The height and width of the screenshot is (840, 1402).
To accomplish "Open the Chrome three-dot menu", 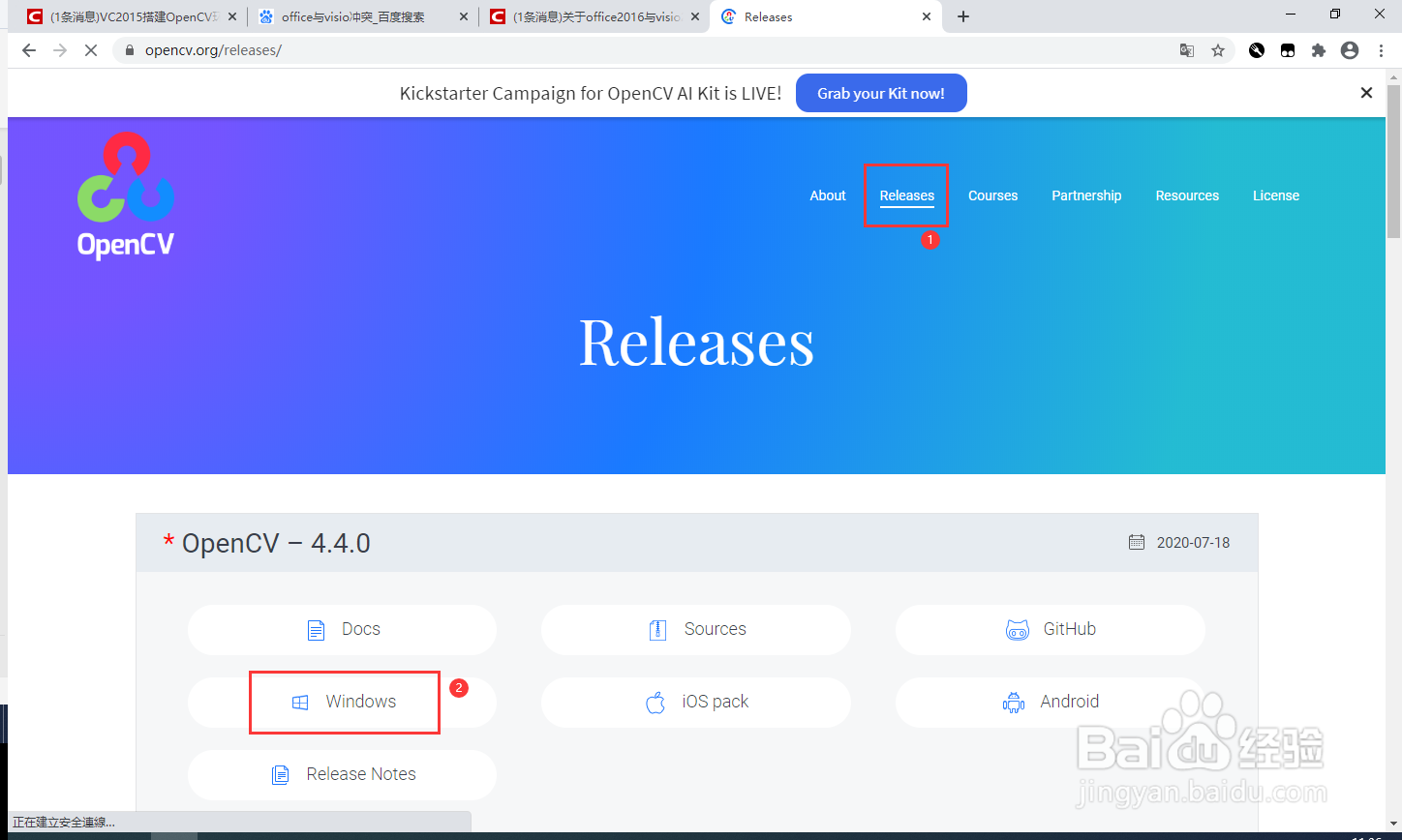I will click(1381, 50).
